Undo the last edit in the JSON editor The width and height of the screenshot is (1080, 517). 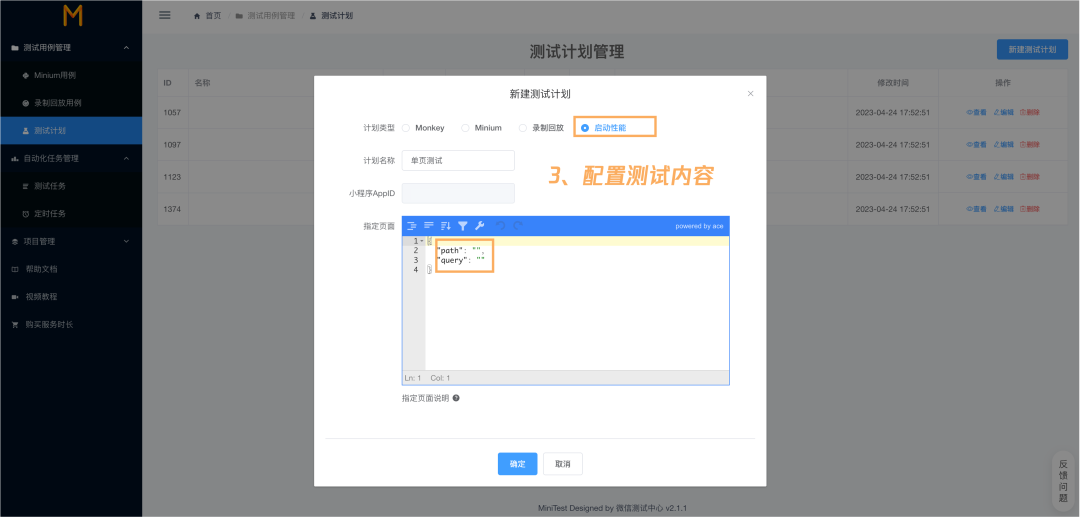tap(501, 226)
